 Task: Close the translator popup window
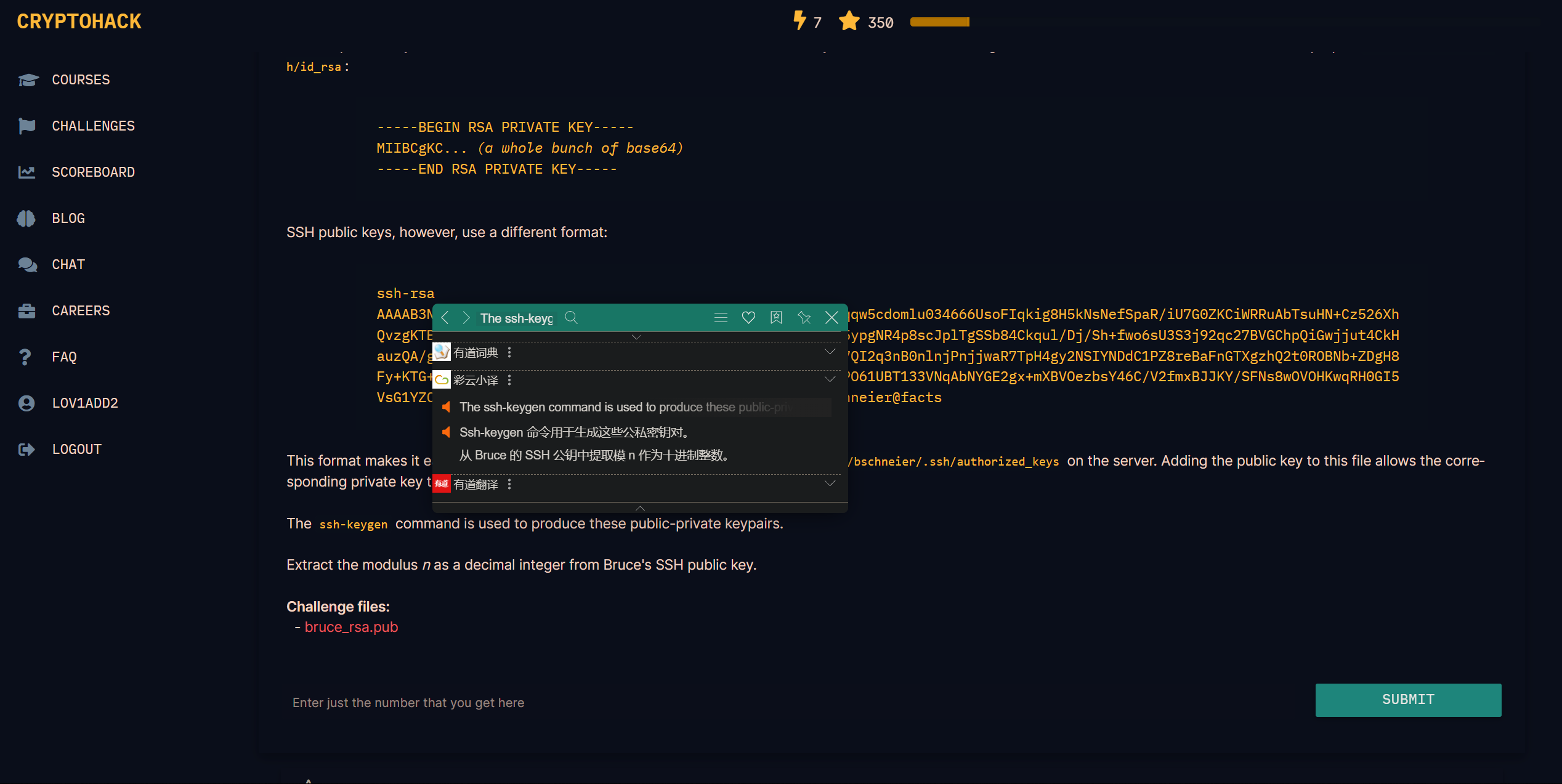click(832, 318)
